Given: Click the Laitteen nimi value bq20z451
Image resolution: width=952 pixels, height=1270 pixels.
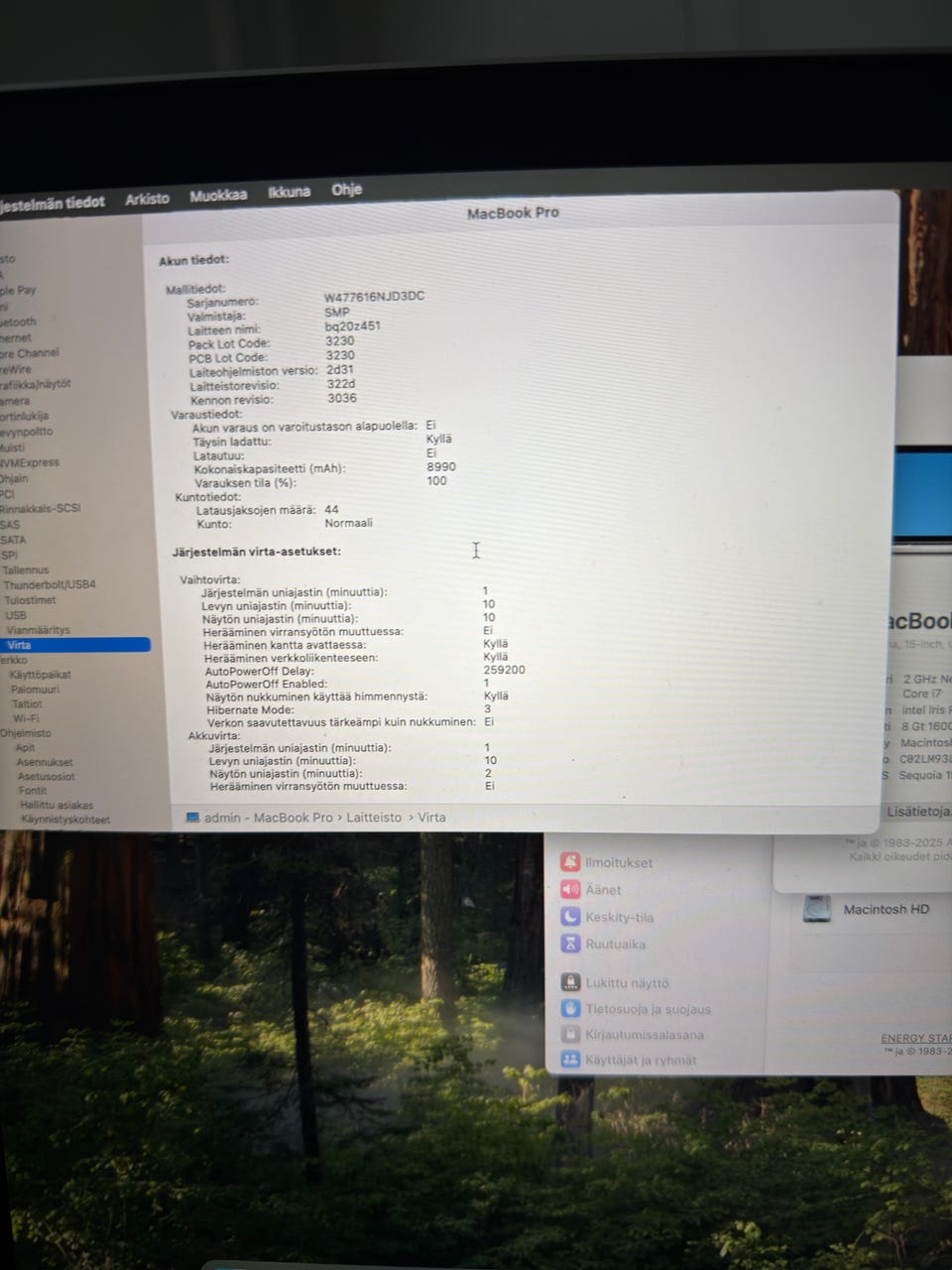Looking at the screenshot, I should click(353, 325).
